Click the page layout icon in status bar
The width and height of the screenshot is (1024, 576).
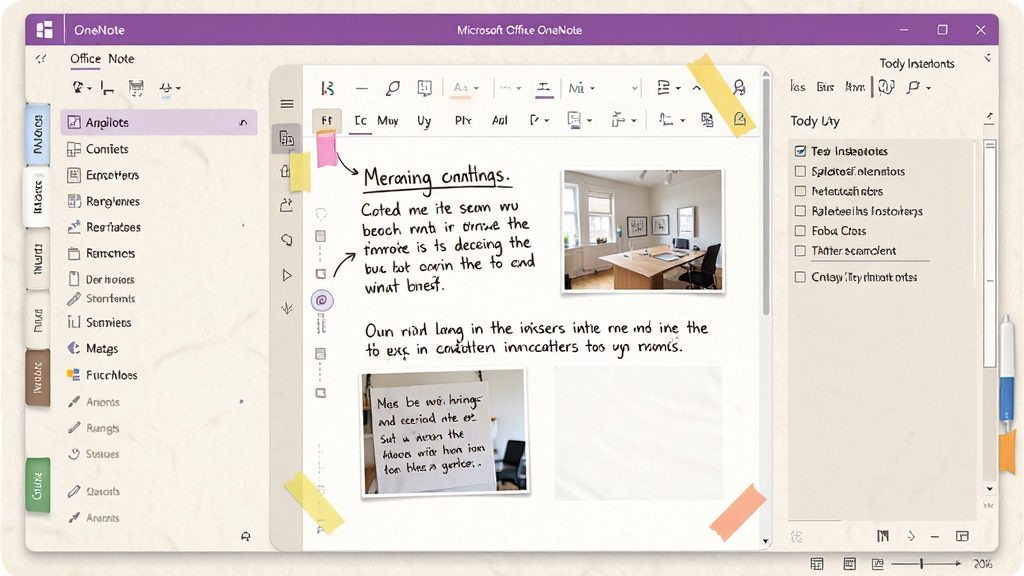[849, 564]
